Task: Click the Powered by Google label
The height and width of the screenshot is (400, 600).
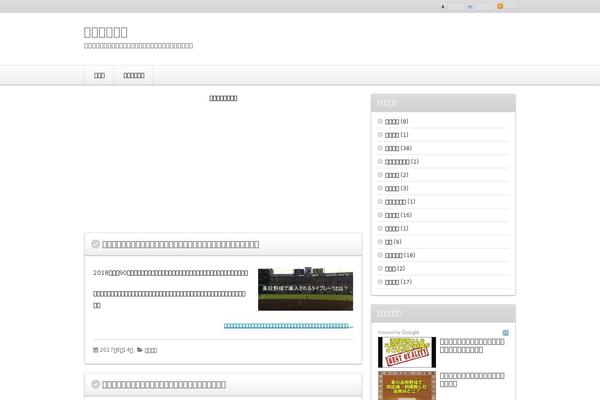Action: click(x=398, y=332)
